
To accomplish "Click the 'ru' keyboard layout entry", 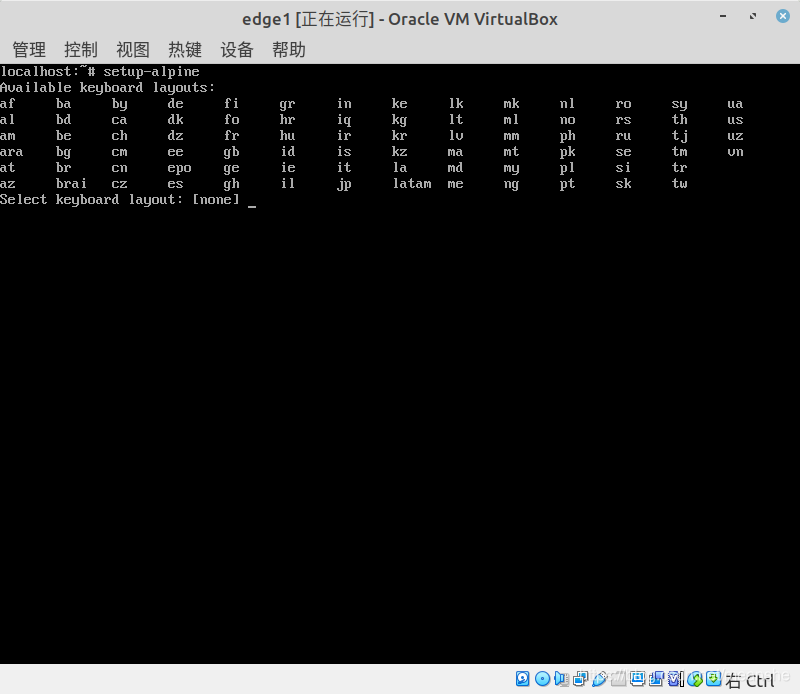I will [x=623, y=136].
